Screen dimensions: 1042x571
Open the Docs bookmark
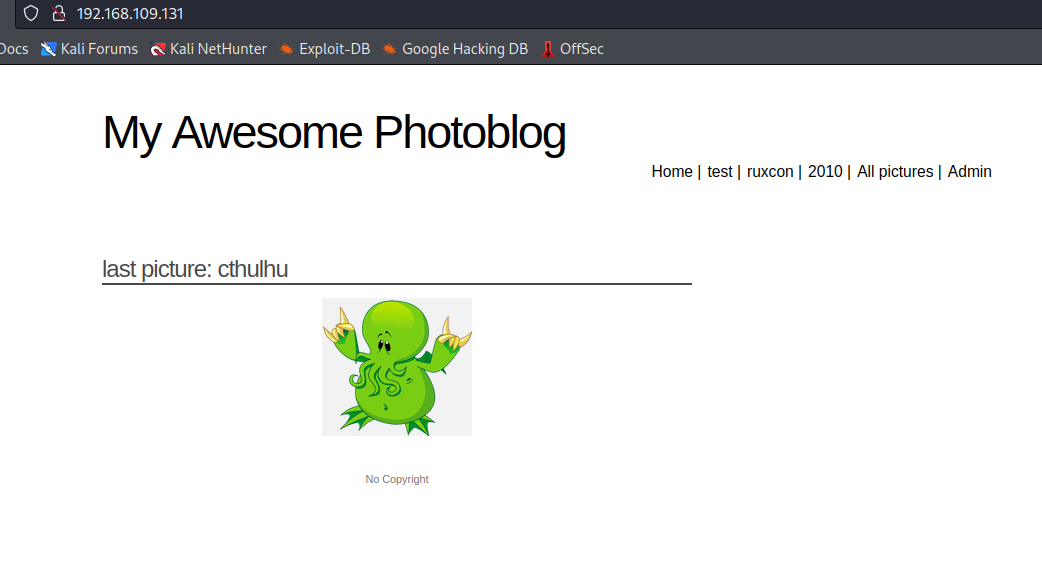pyautogui.click(x=14, y=49)
